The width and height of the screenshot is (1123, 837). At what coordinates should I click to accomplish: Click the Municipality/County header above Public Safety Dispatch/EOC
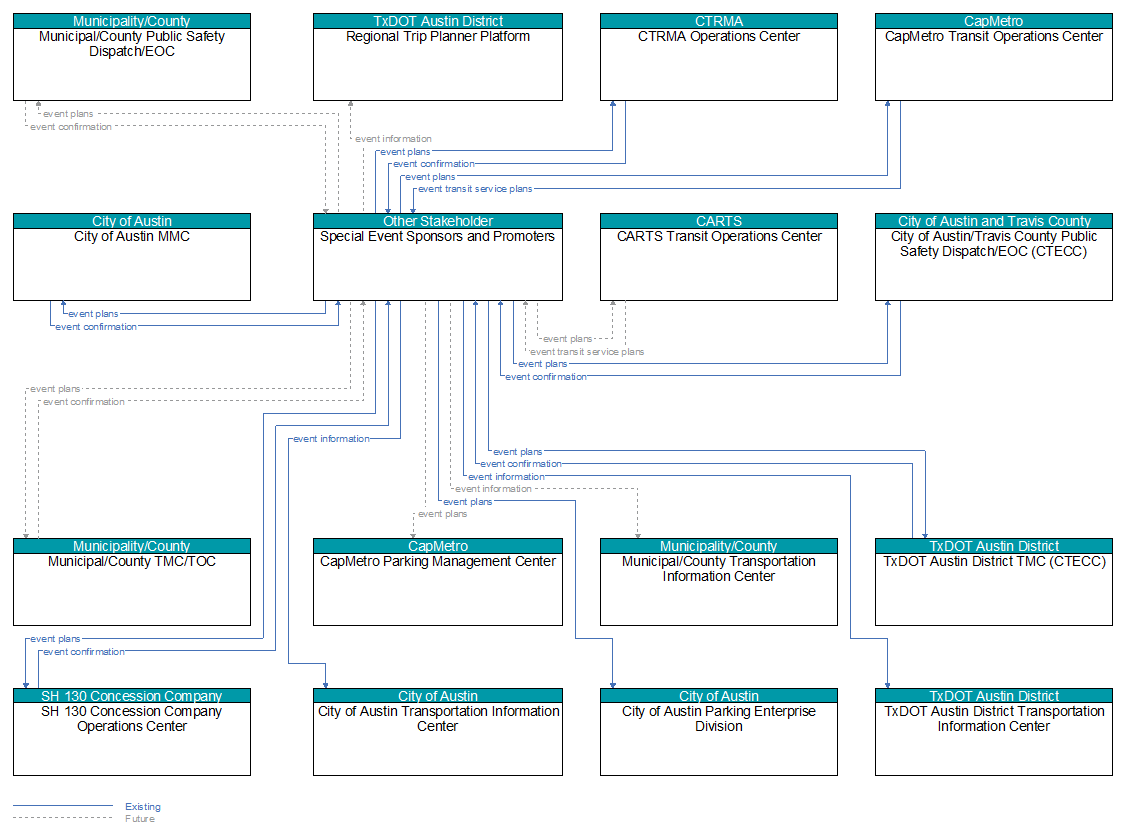132,21
